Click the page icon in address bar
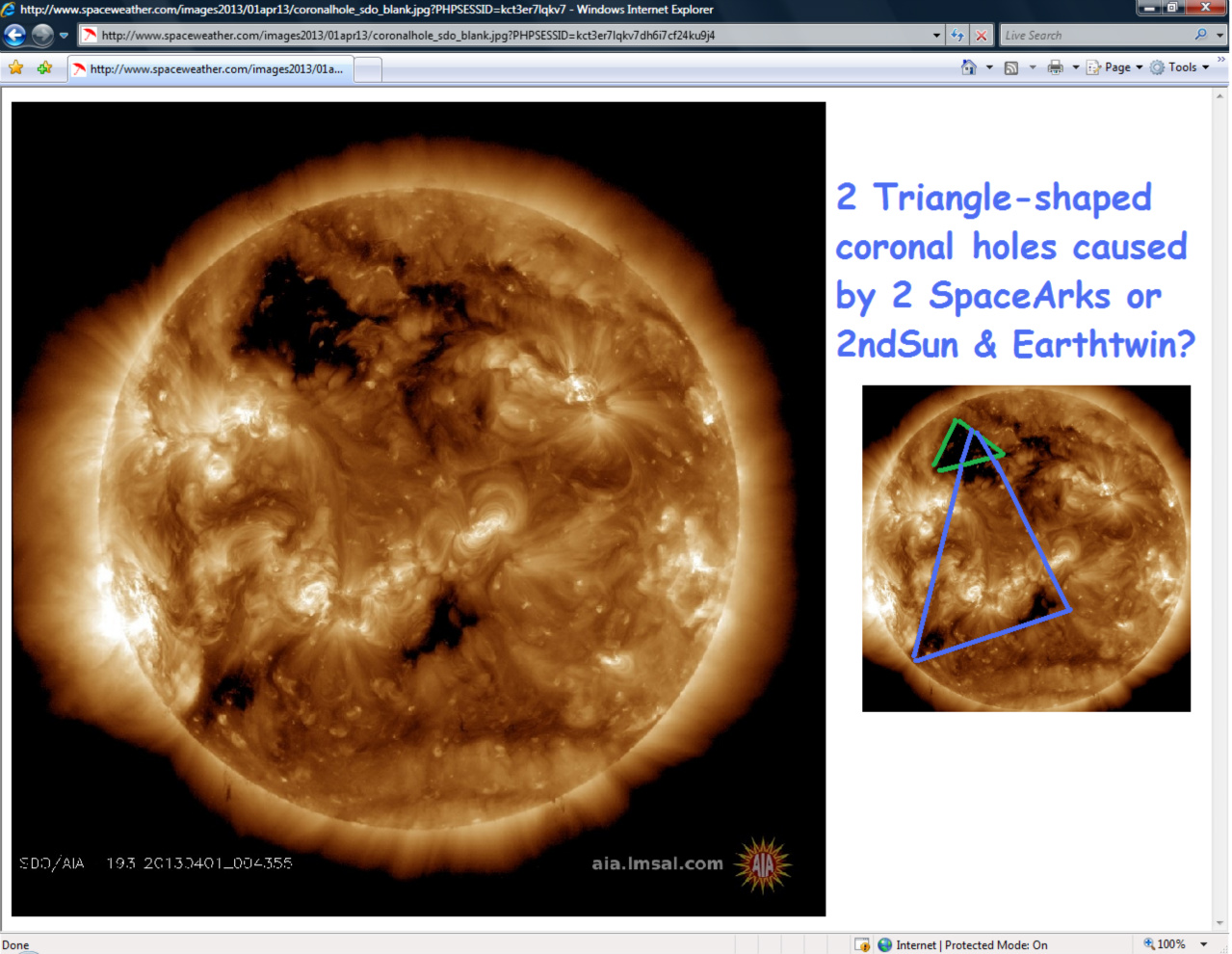 [x=90, y=36]
